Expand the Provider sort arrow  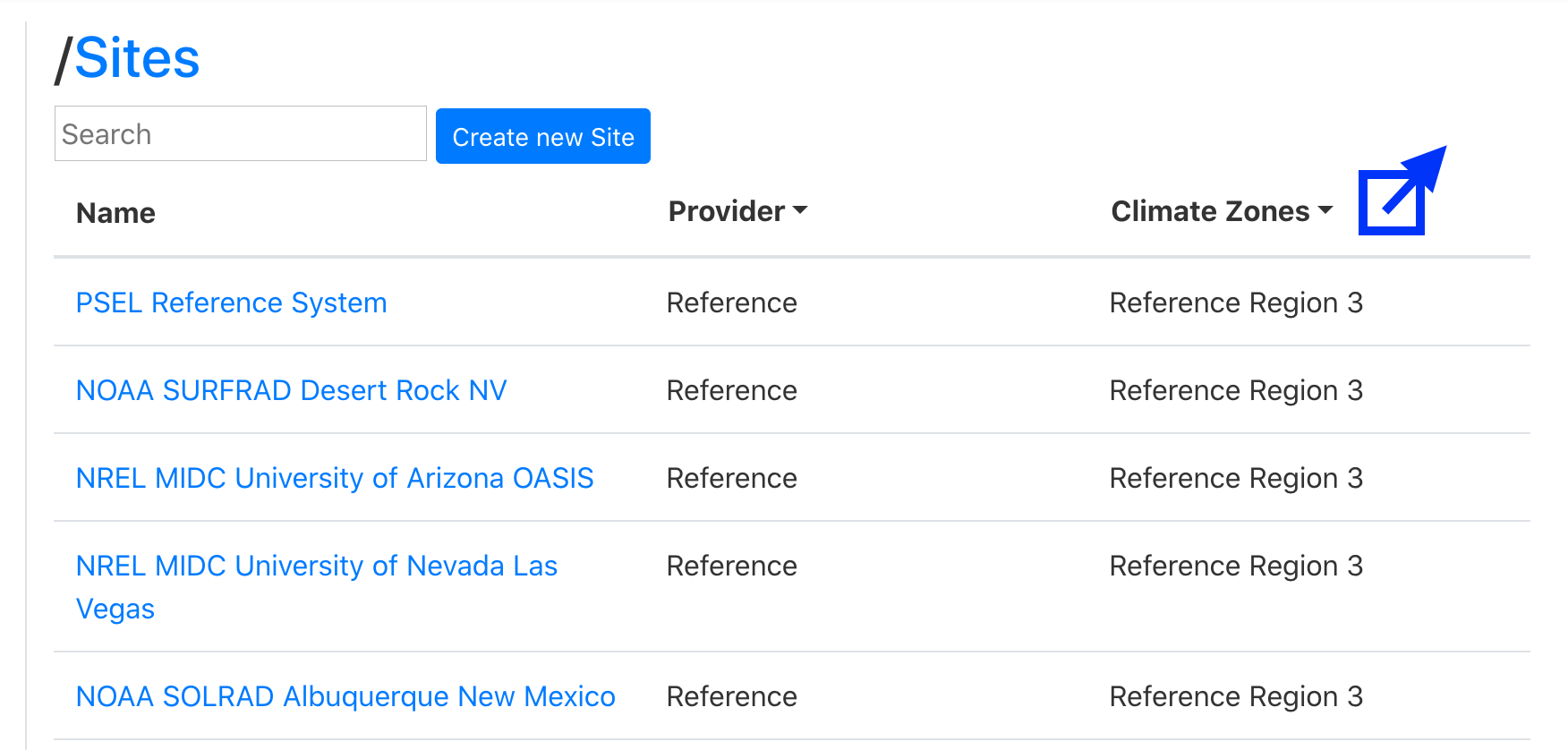(801, 213)
